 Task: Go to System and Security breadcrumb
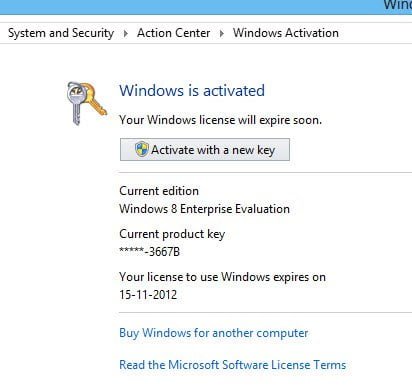(61, 33)
